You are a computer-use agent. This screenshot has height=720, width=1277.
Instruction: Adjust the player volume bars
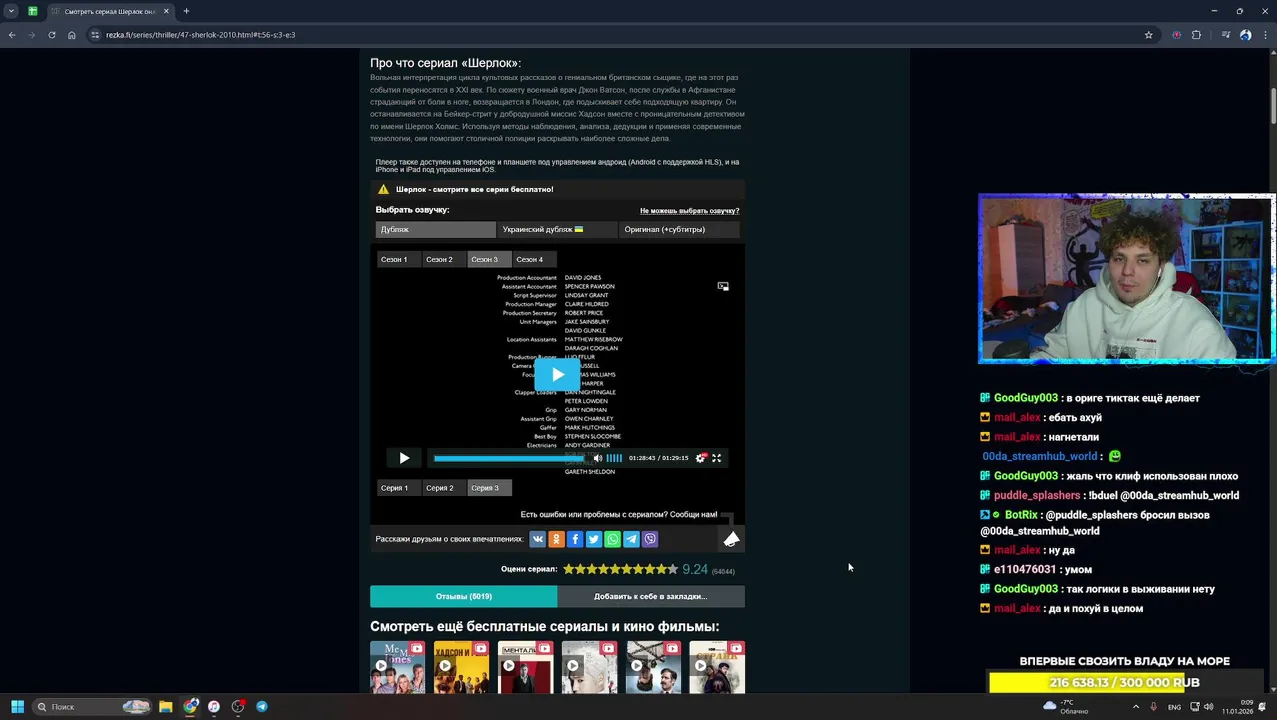[x=614, y=458]
